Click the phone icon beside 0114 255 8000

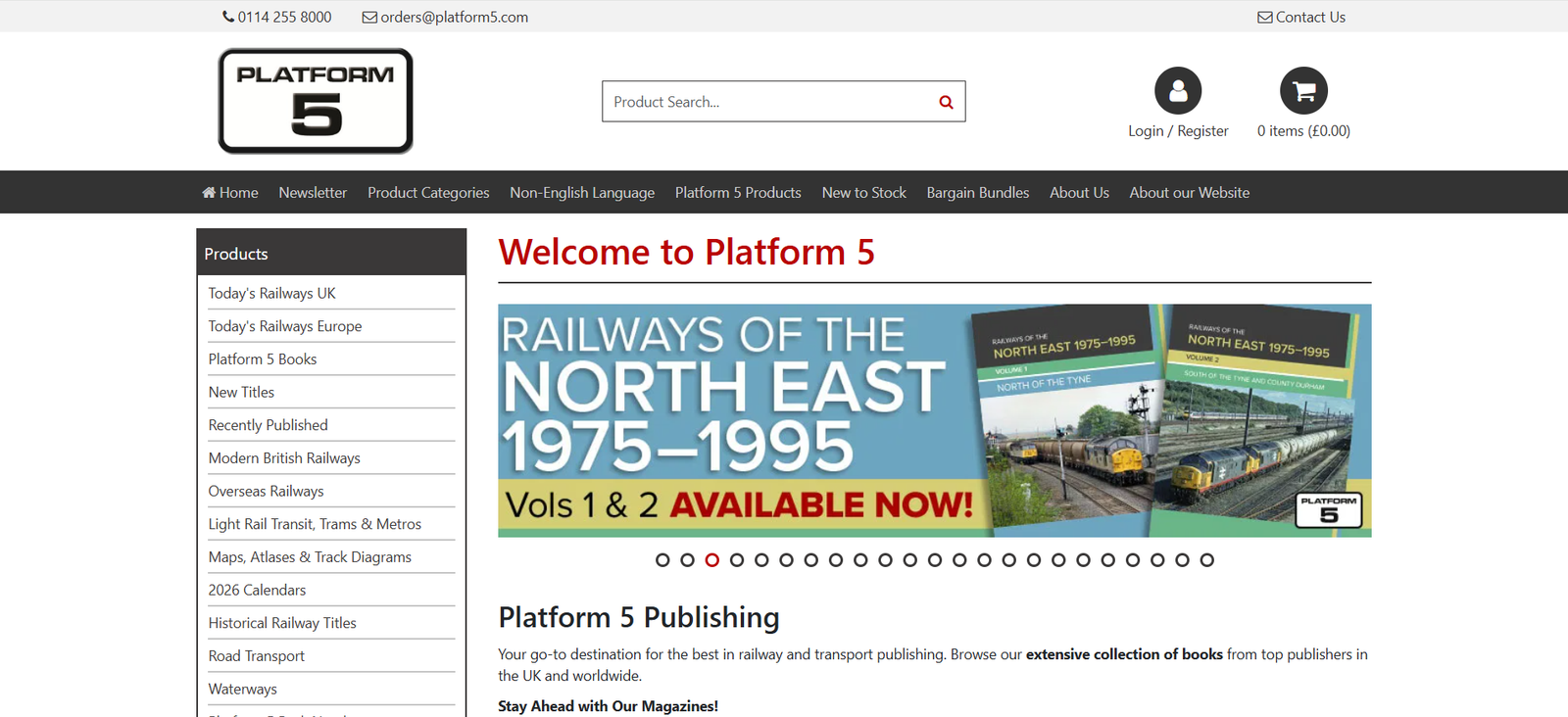[x=228, y=17]
